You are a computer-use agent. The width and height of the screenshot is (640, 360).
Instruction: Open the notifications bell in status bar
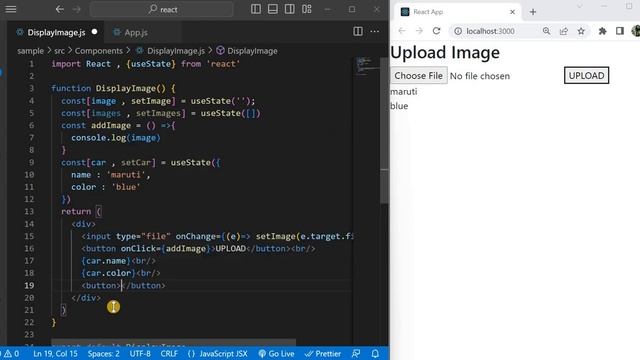(375, 353)
